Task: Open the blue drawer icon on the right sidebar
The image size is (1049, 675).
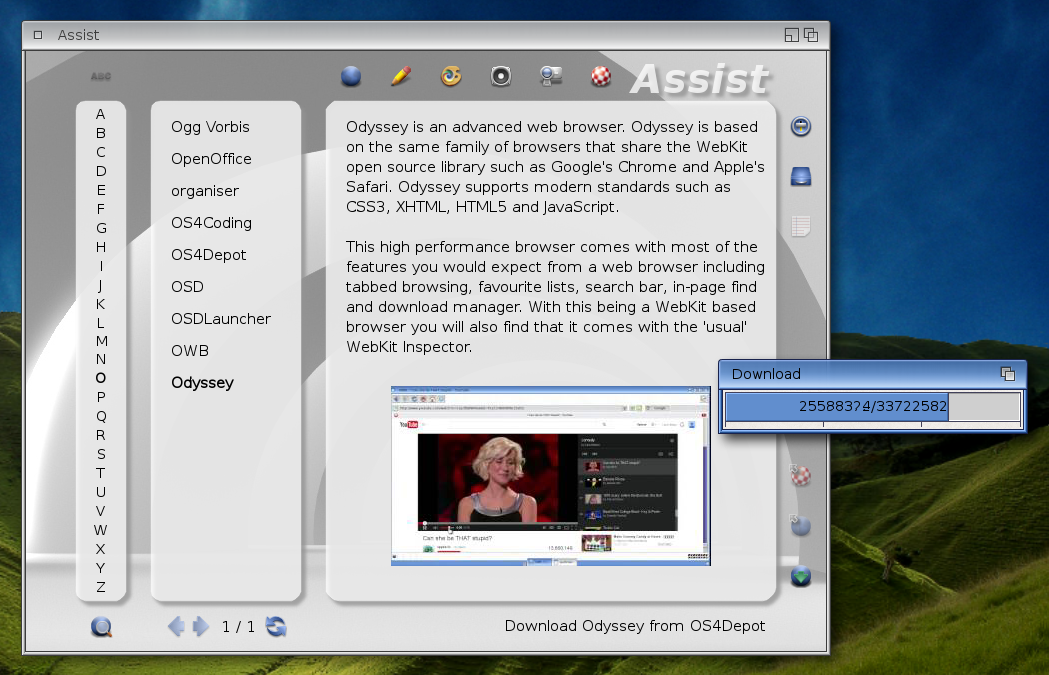Action: [x=801, y=176]
